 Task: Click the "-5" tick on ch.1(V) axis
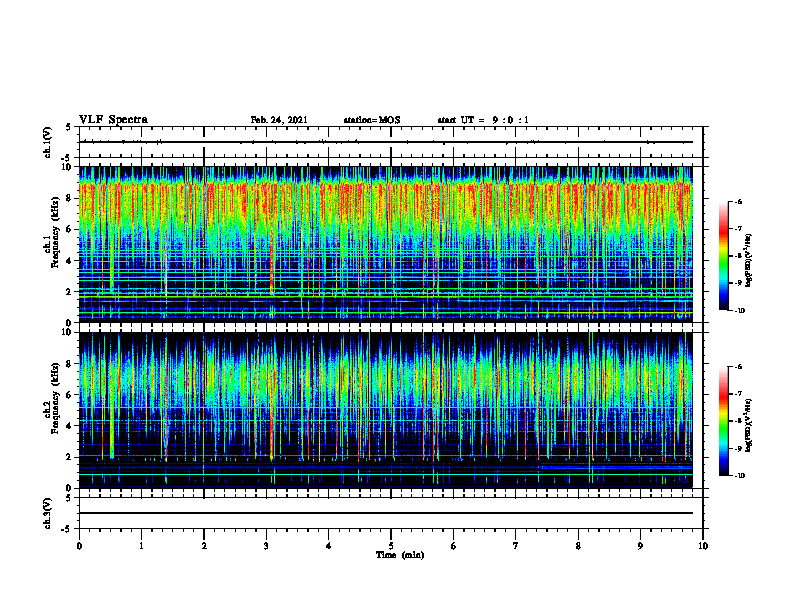(67, 158)
